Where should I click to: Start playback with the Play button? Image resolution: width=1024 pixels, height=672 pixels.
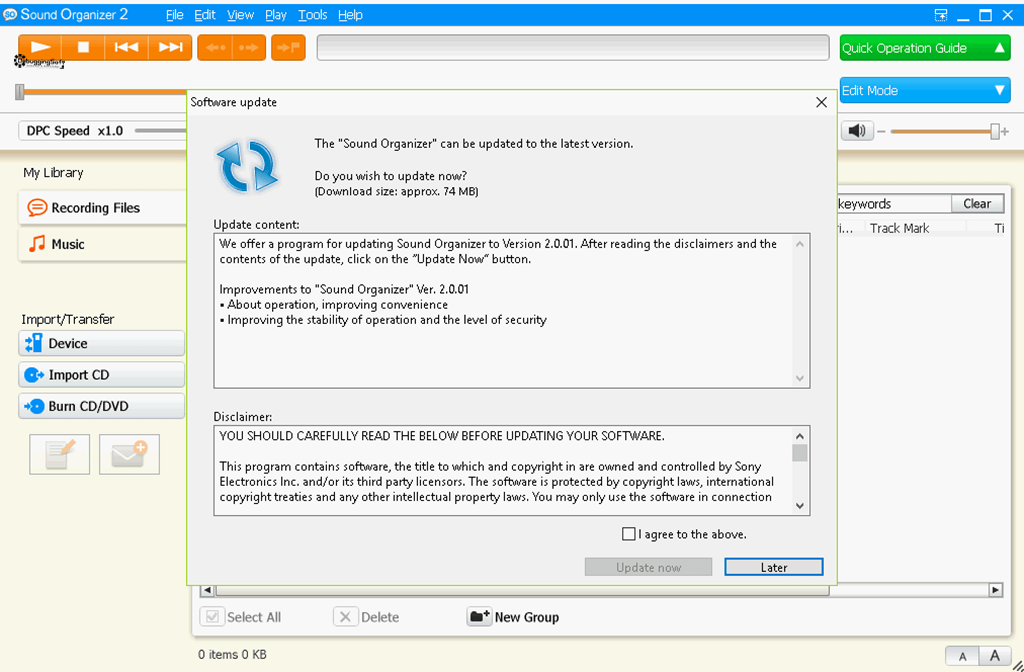40,47
